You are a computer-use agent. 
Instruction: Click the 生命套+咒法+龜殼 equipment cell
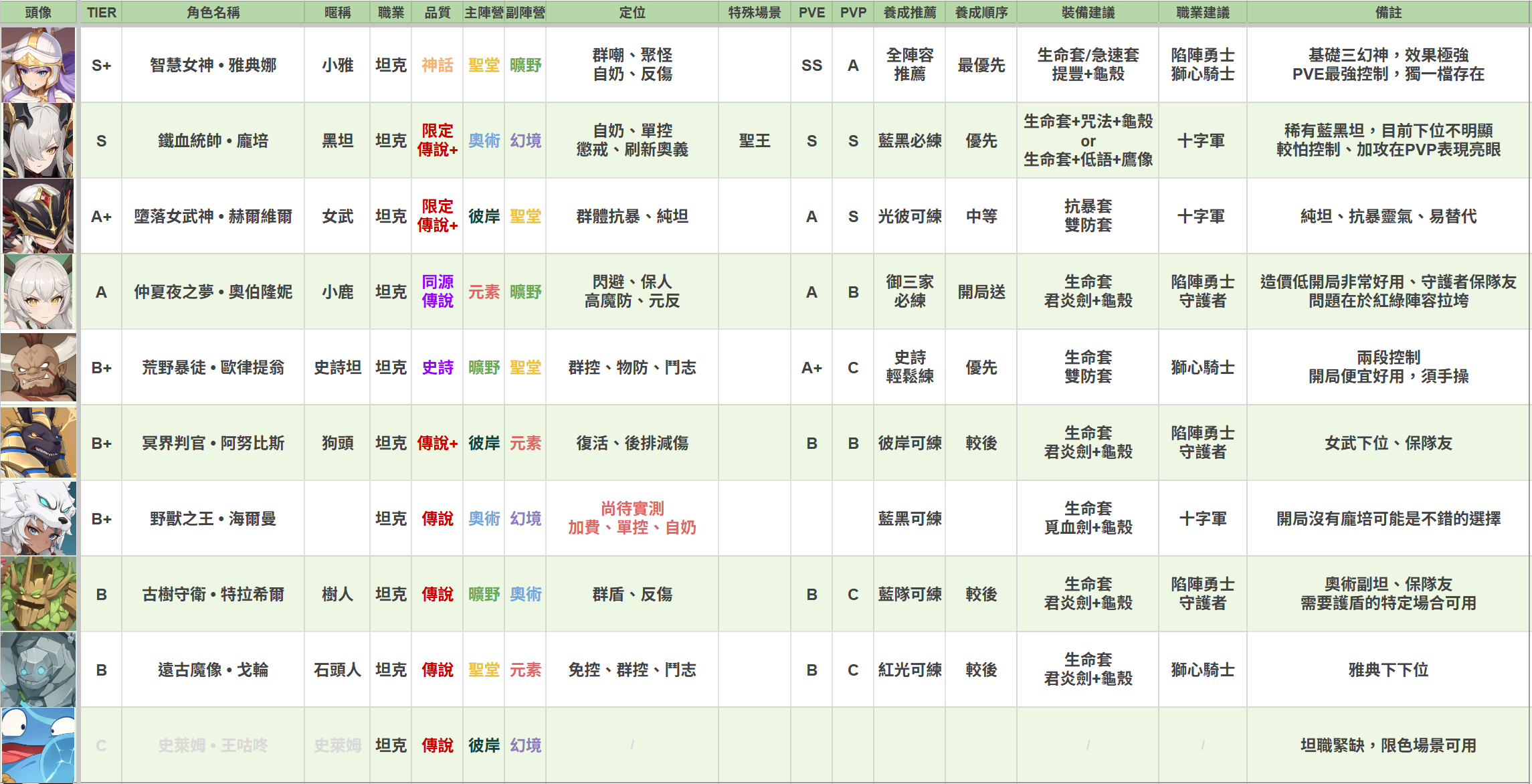[1088, 140]
